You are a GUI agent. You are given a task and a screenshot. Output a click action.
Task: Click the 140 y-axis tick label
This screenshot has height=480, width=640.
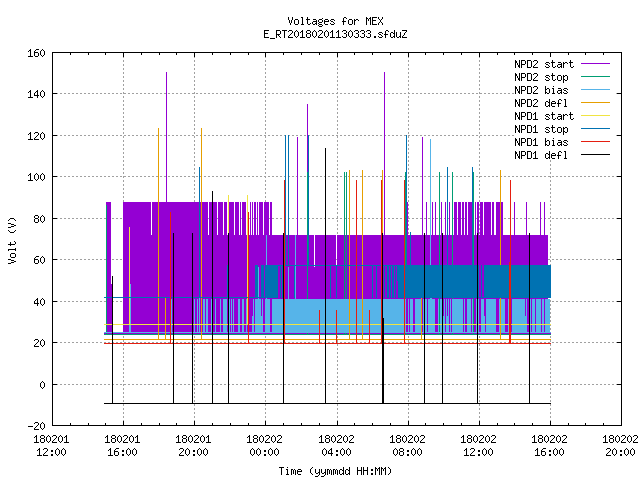click(36, 94)
